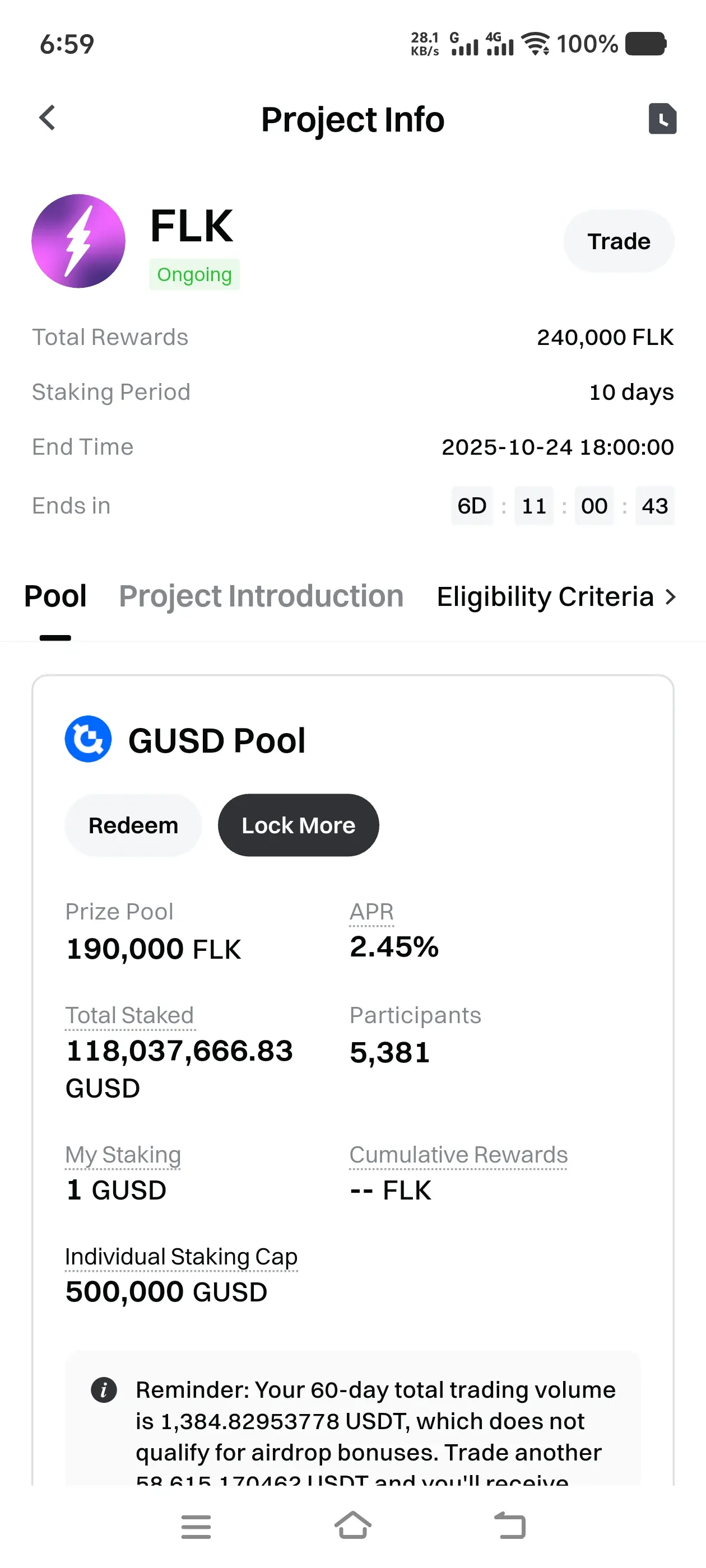Show Individual Staking Cap details

tap(181, 1256)
